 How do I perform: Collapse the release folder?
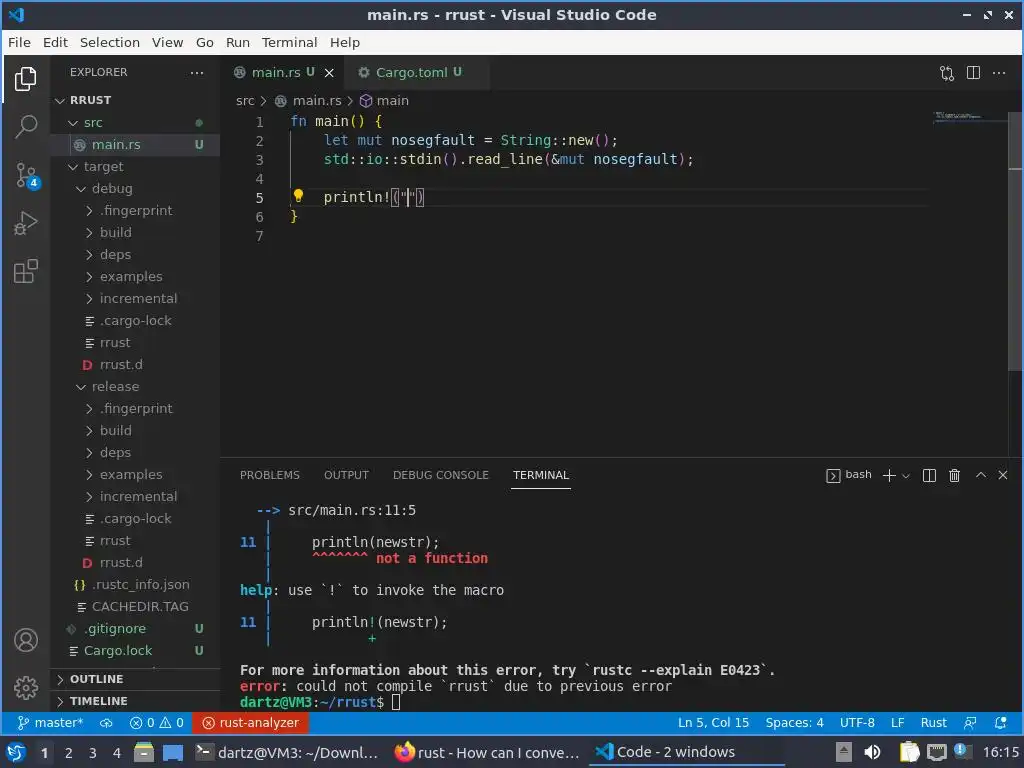115,387
